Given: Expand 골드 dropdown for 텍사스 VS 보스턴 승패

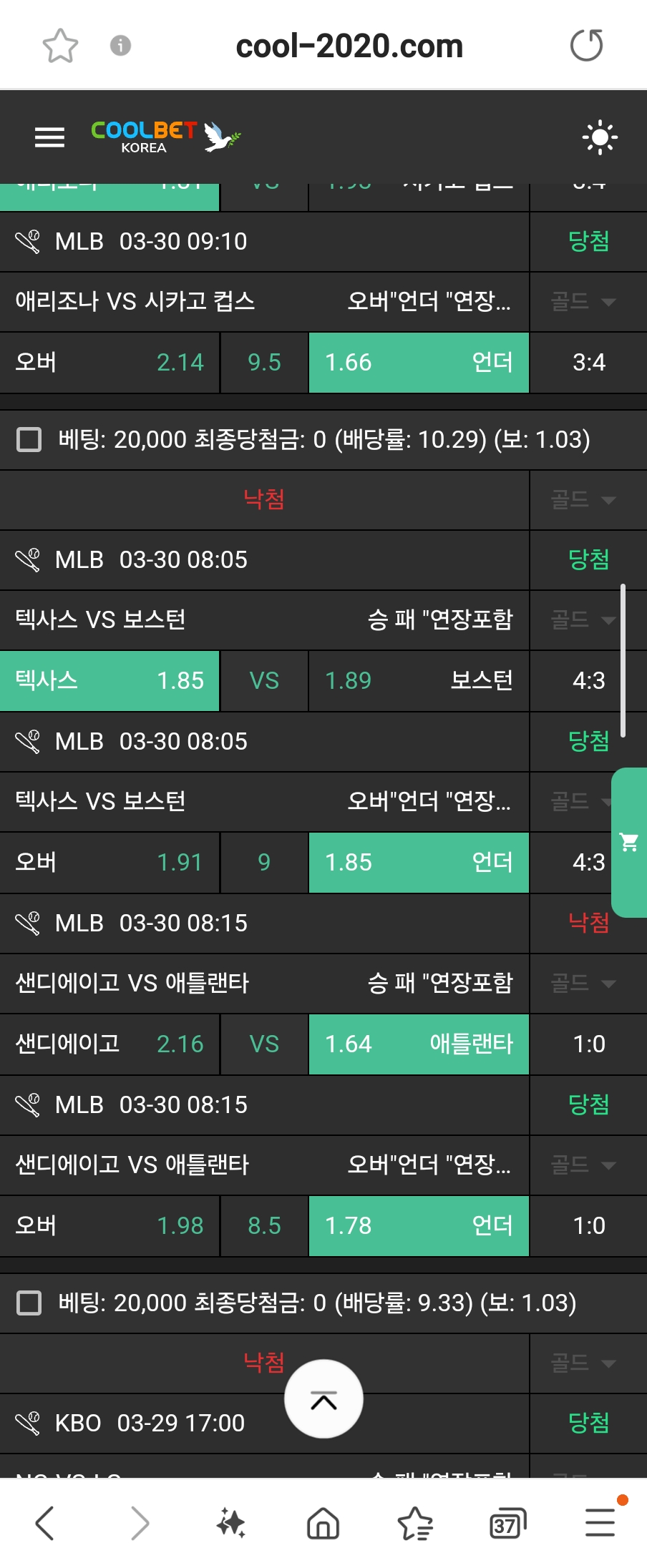Looking at the screenshot, I should pos(583,619).
